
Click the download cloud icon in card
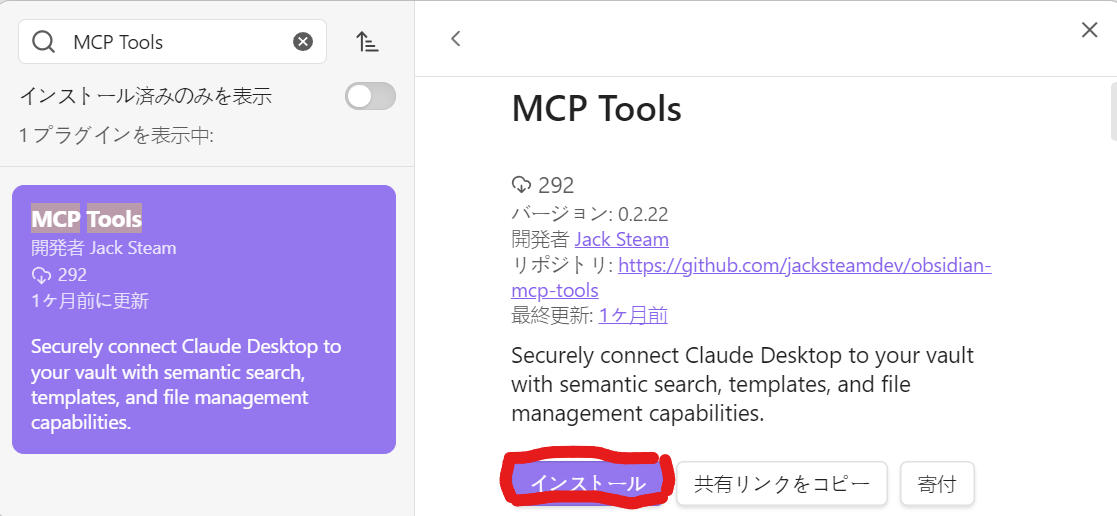(41, 274)
